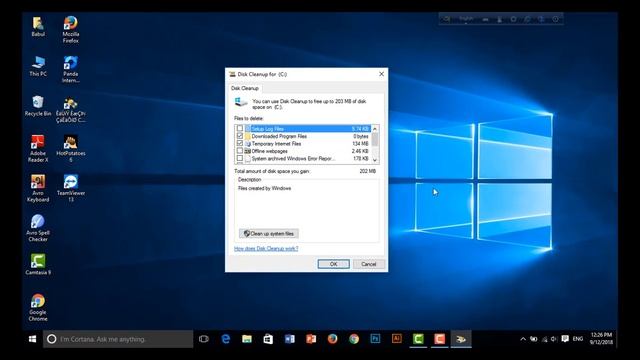Click the file list scroll down arrow

375,160
